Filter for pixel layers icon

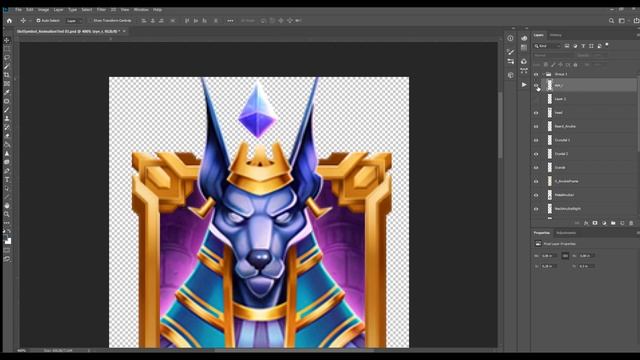(x=567, y=46)
